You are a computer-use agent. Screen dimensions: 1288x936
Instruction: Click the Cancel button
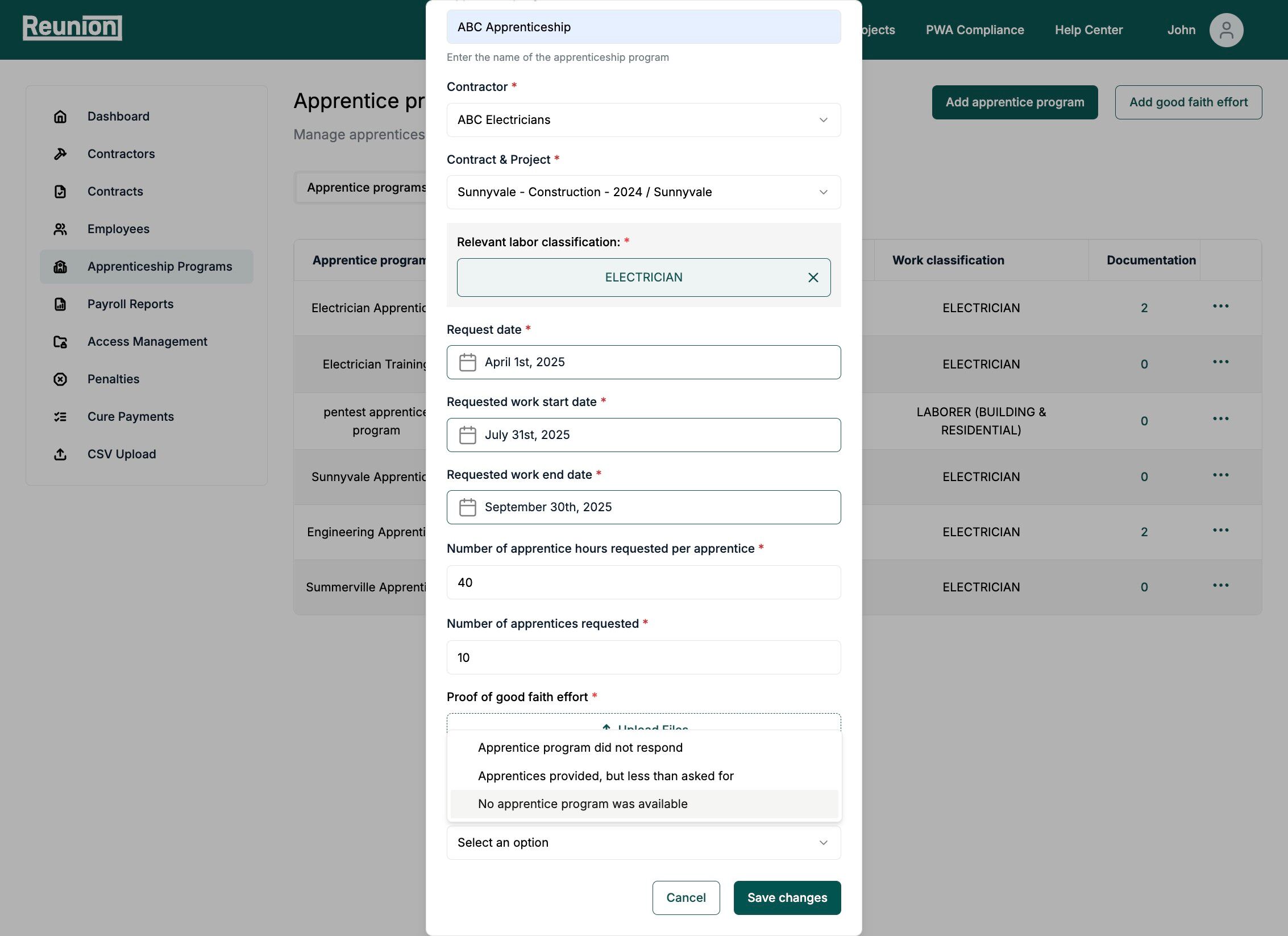pyautogui.click(x=685, y=898)
